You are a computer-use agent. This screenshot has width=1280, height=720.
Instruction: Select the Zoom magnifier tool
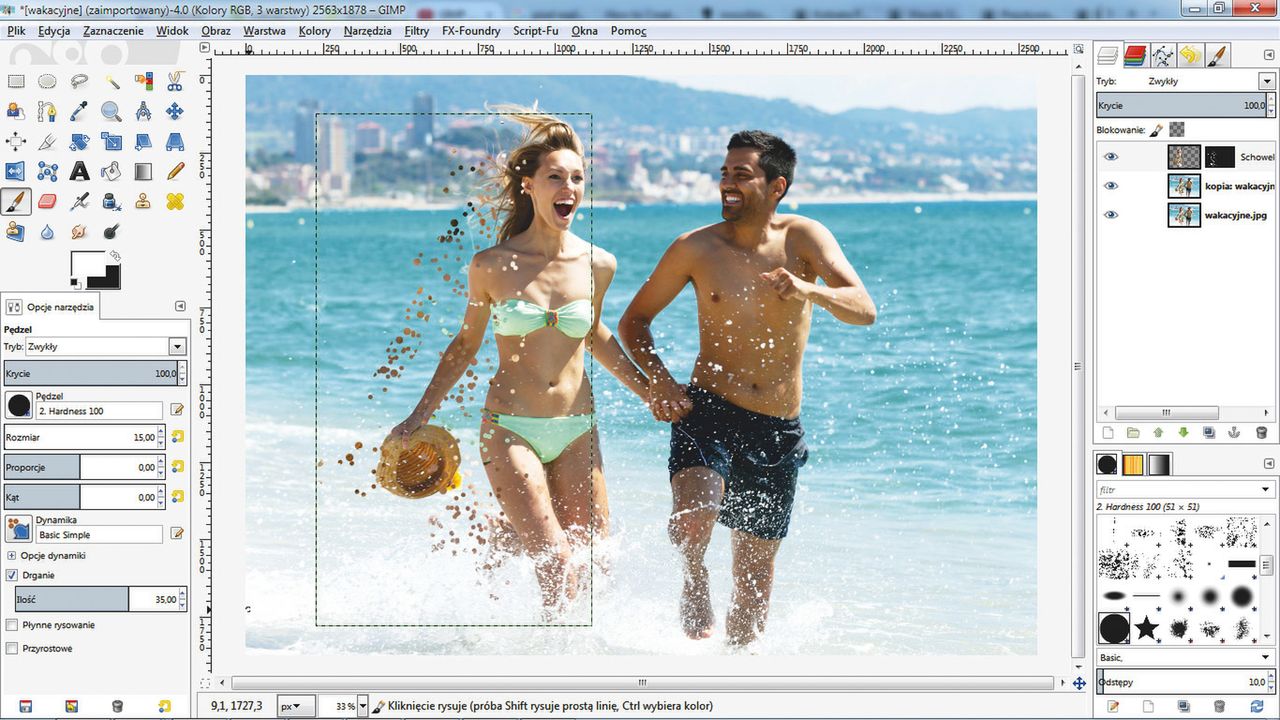(111, 112)
